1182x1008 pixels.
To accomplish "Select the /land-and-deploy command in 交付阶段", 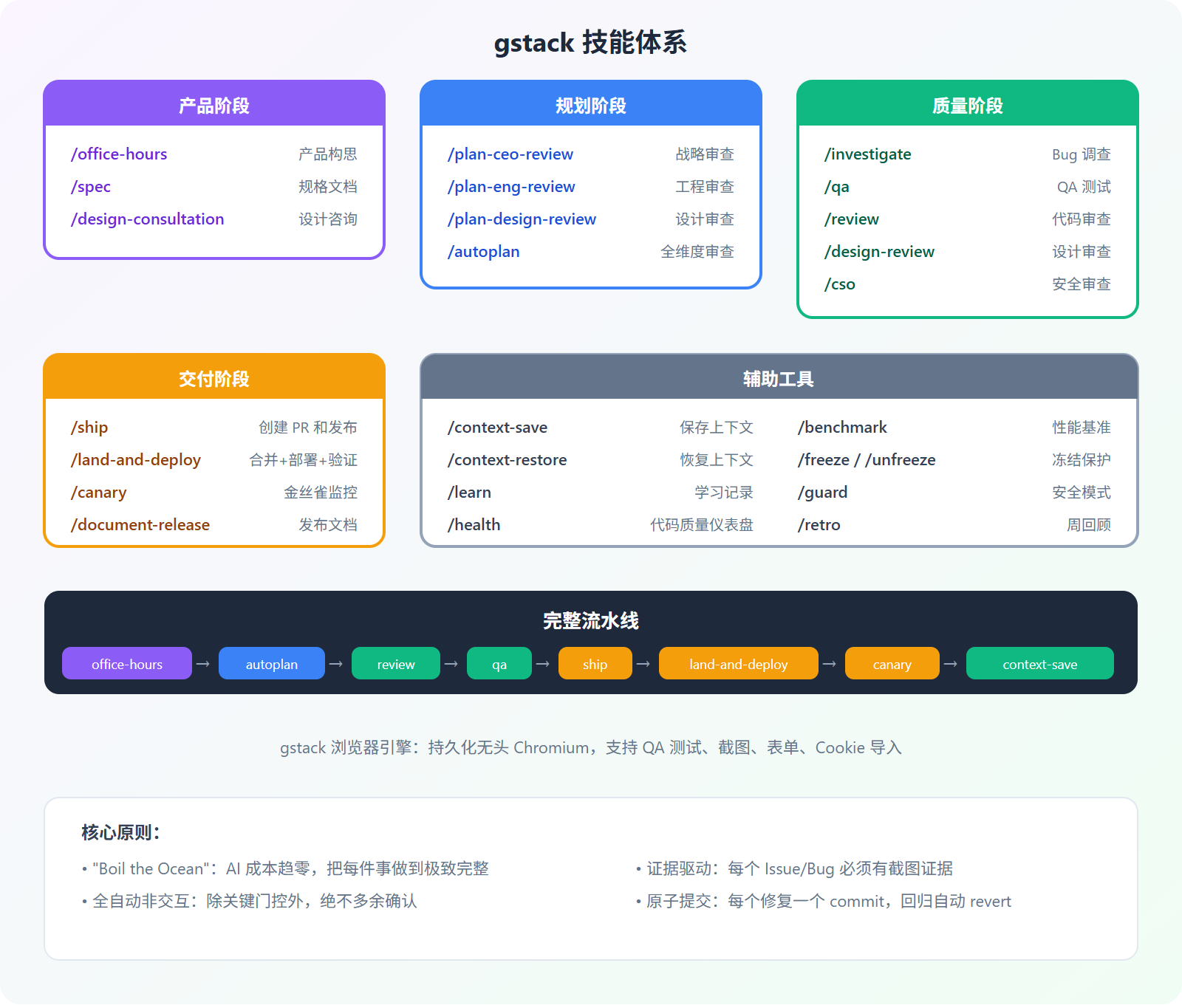I will pyautogui.click(x=136, y=459).
